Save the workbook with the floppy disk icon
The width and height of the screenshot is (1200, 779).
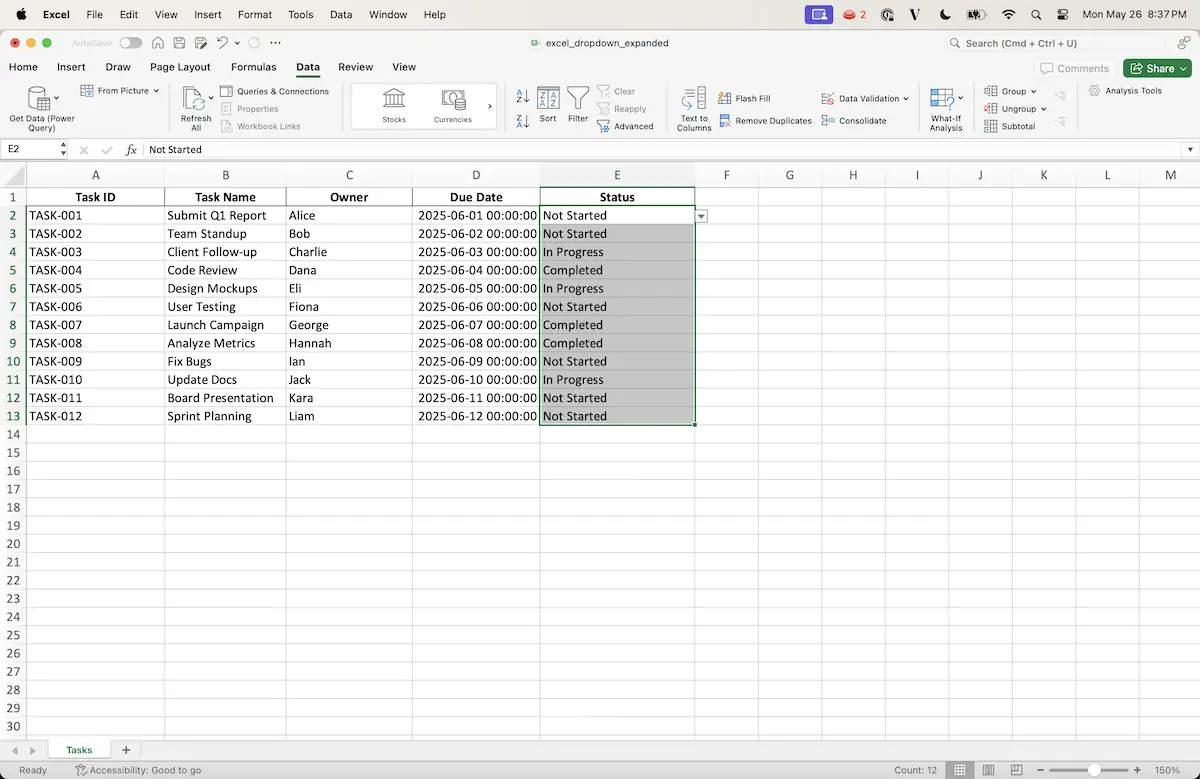point(179,43)
